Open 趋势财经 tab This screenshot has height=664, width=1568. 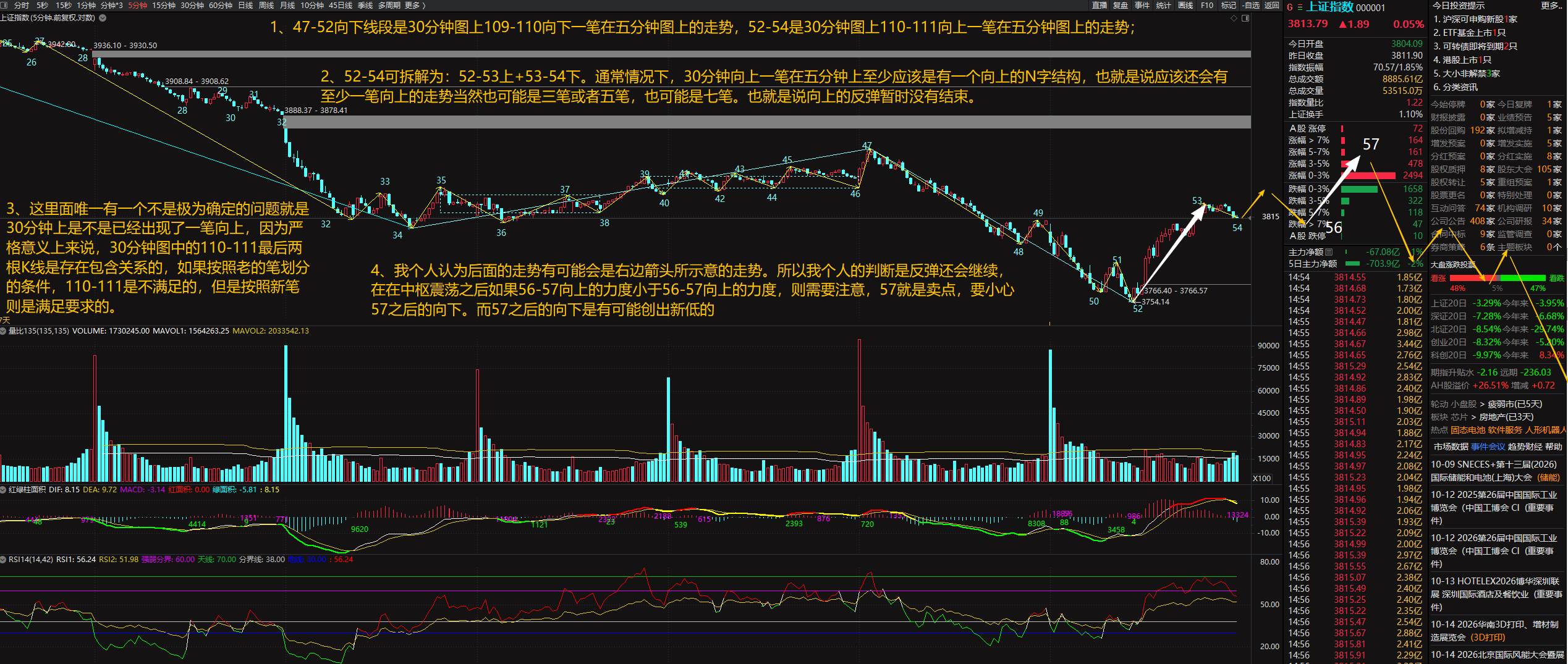point(1525,447)
